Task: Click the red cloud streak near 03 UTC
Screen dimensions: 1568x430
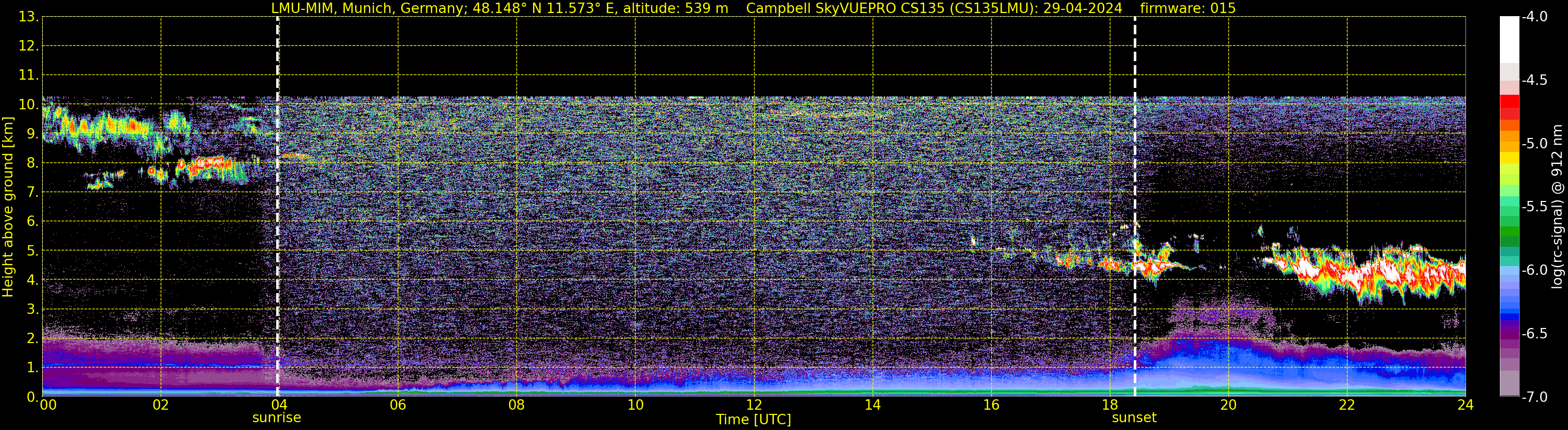Action: (x=210, y=162)
